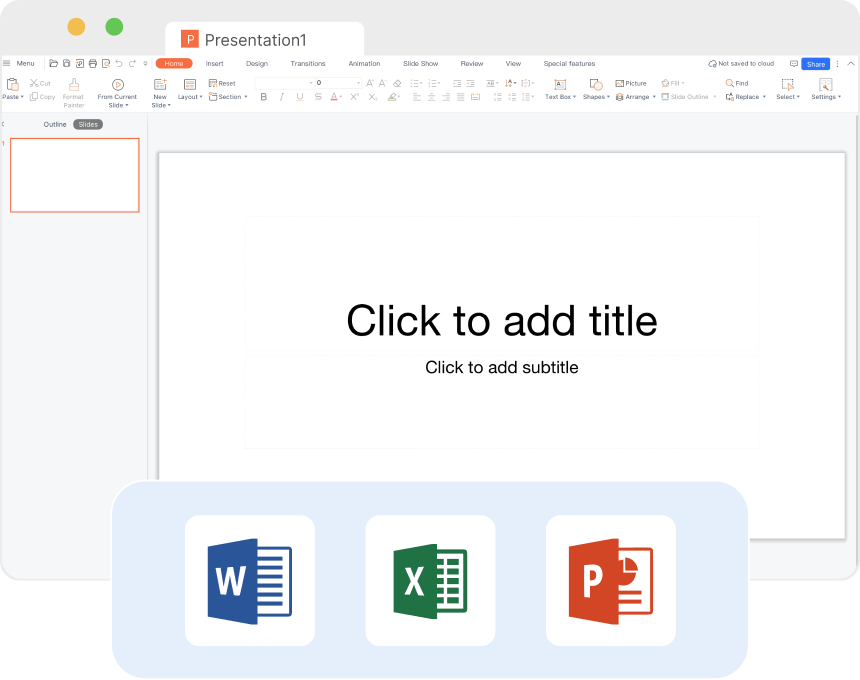The height and width of the screenshot is (680, 860).
Task: Open the Slide Show tab
Action: pyautogui.click(x=421, y=64)
